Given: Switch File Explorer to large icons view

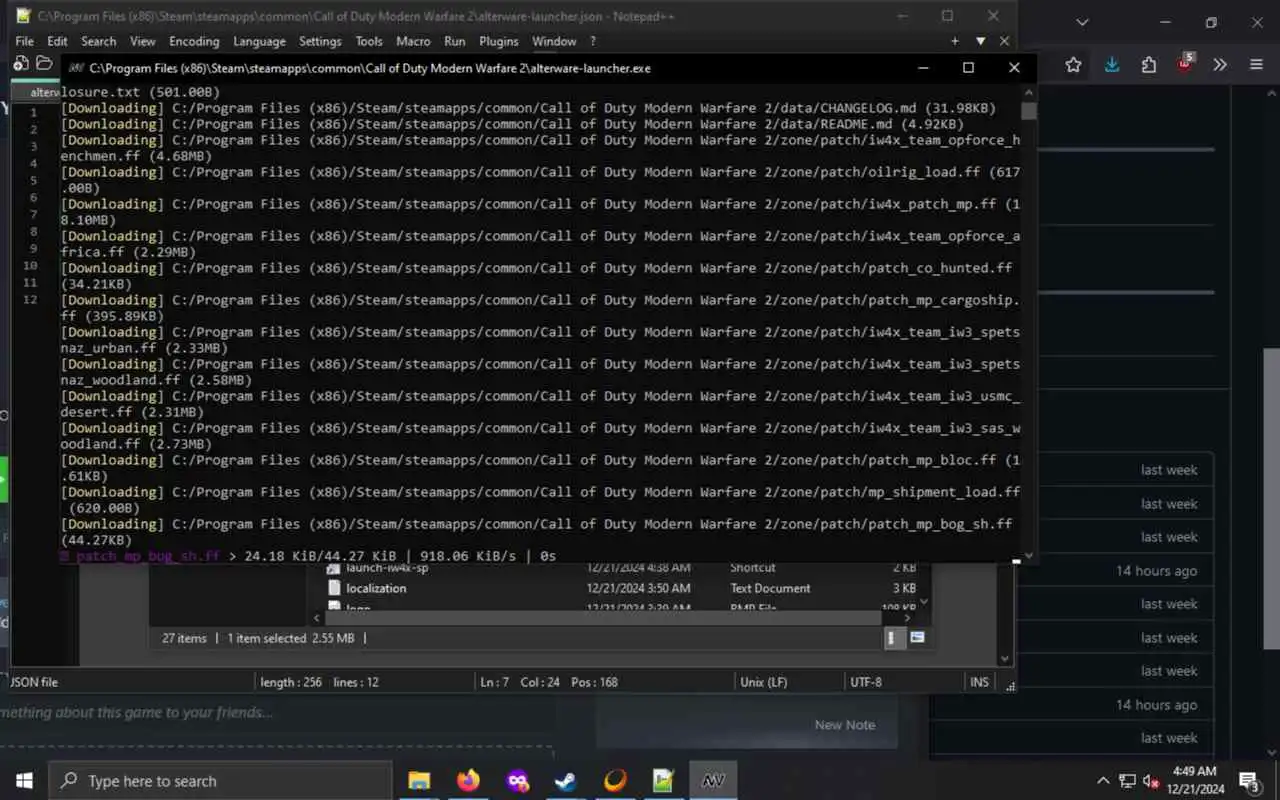Looking at the screenshot, I should coord(917,638).
